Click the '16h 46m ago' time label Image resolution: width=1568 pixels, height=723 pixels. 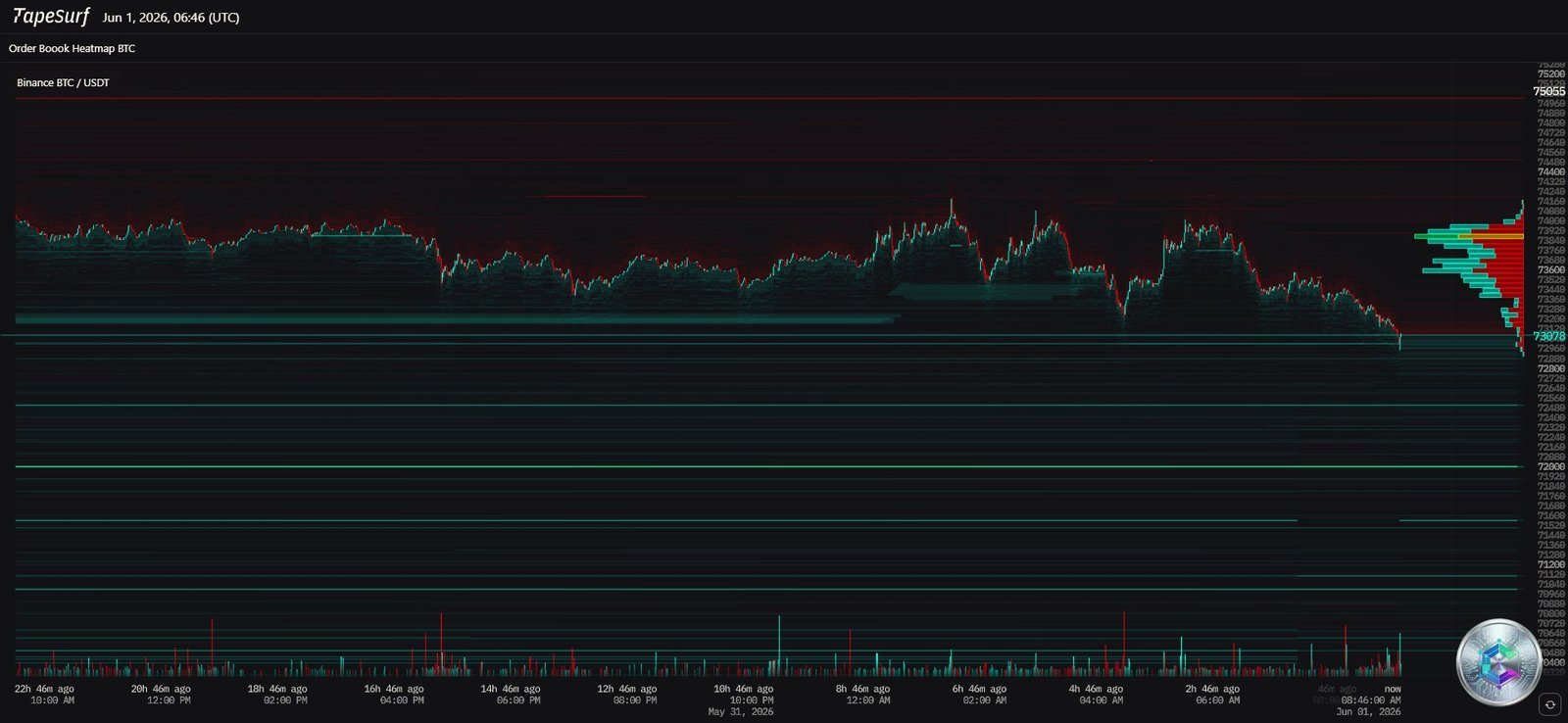coord(394,689)
